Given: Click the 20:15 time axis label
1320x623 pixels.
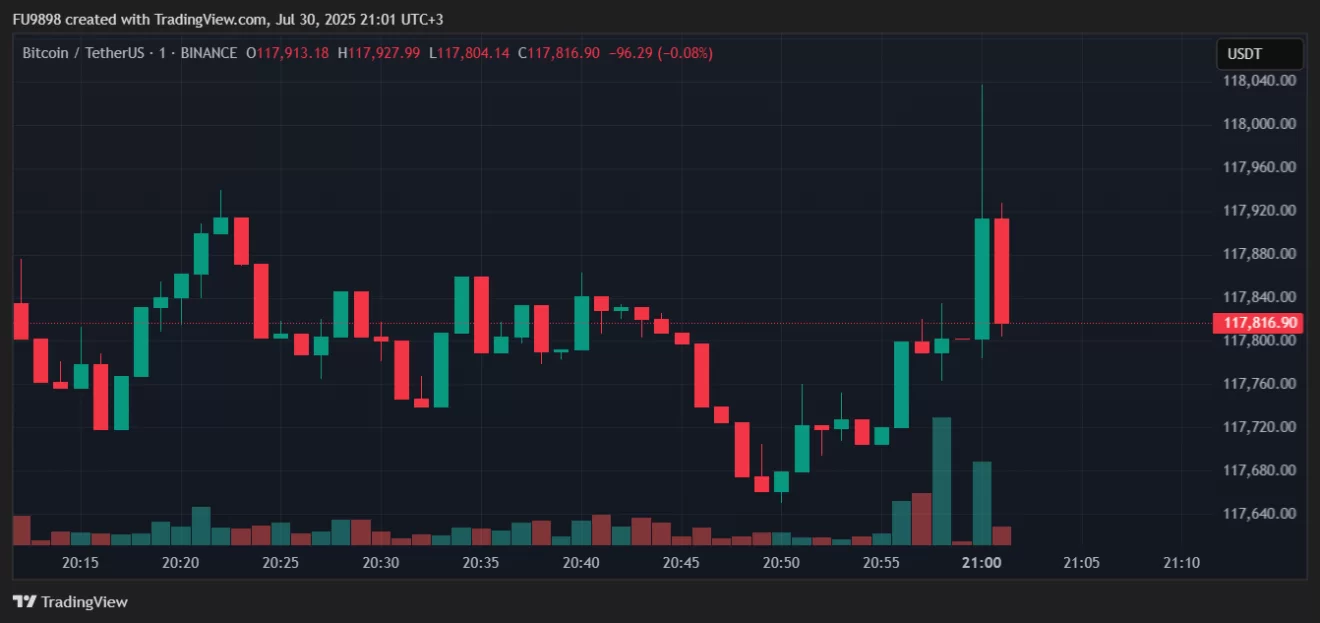Looking at the screenshot, I should point(80,563).
